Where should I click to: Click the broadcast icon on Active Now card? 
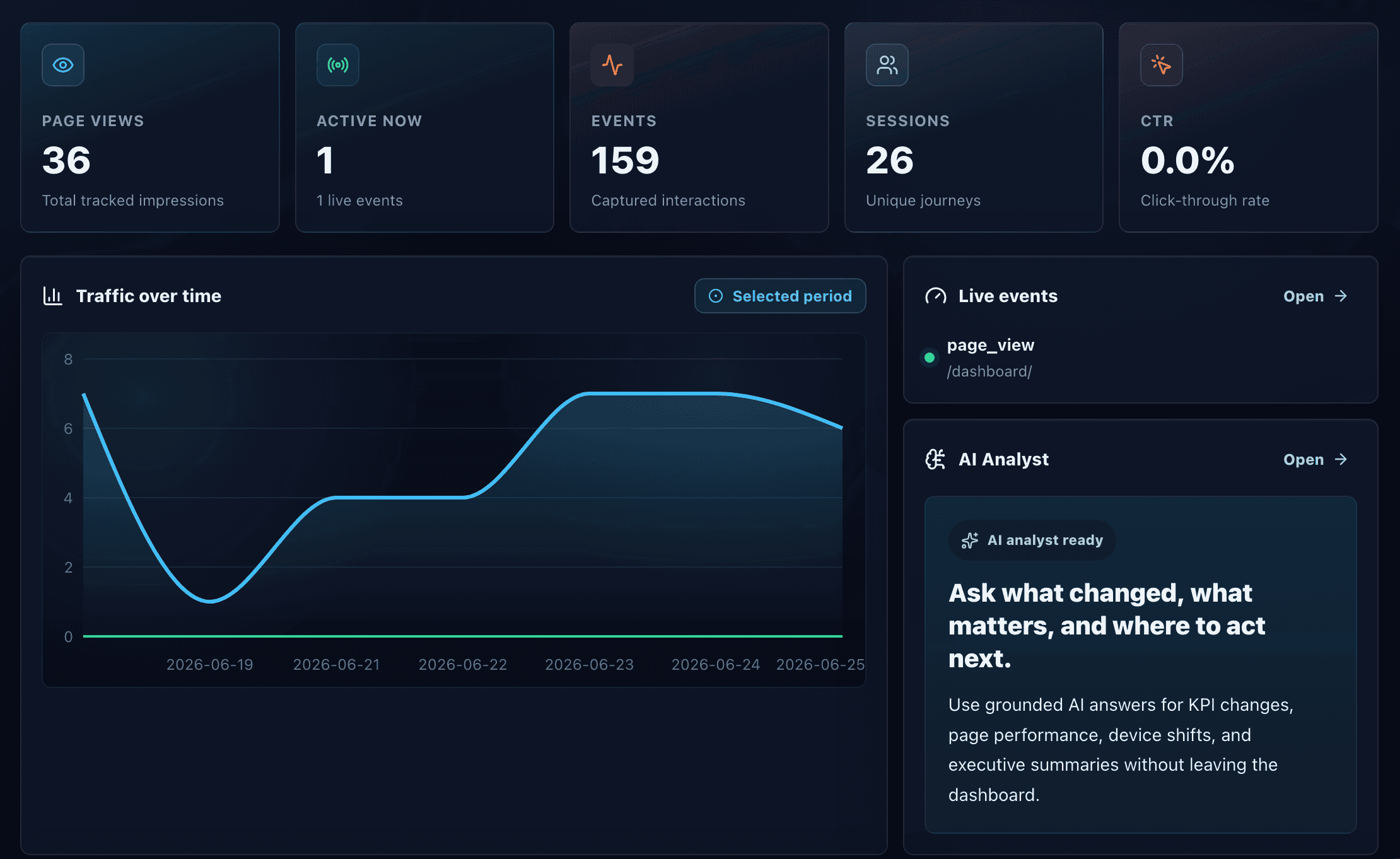click(x=338, y=65)
